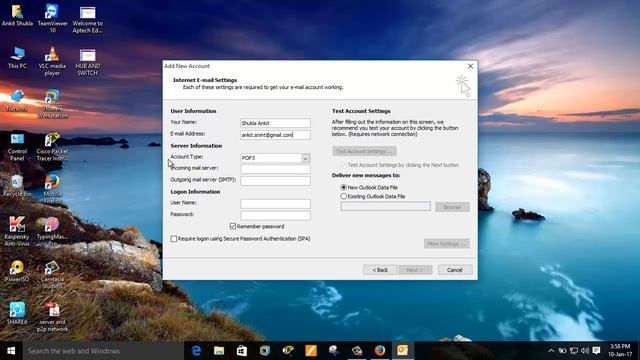Click the Password input field
The width and height of the screenshot is (640, 360).
275,215
